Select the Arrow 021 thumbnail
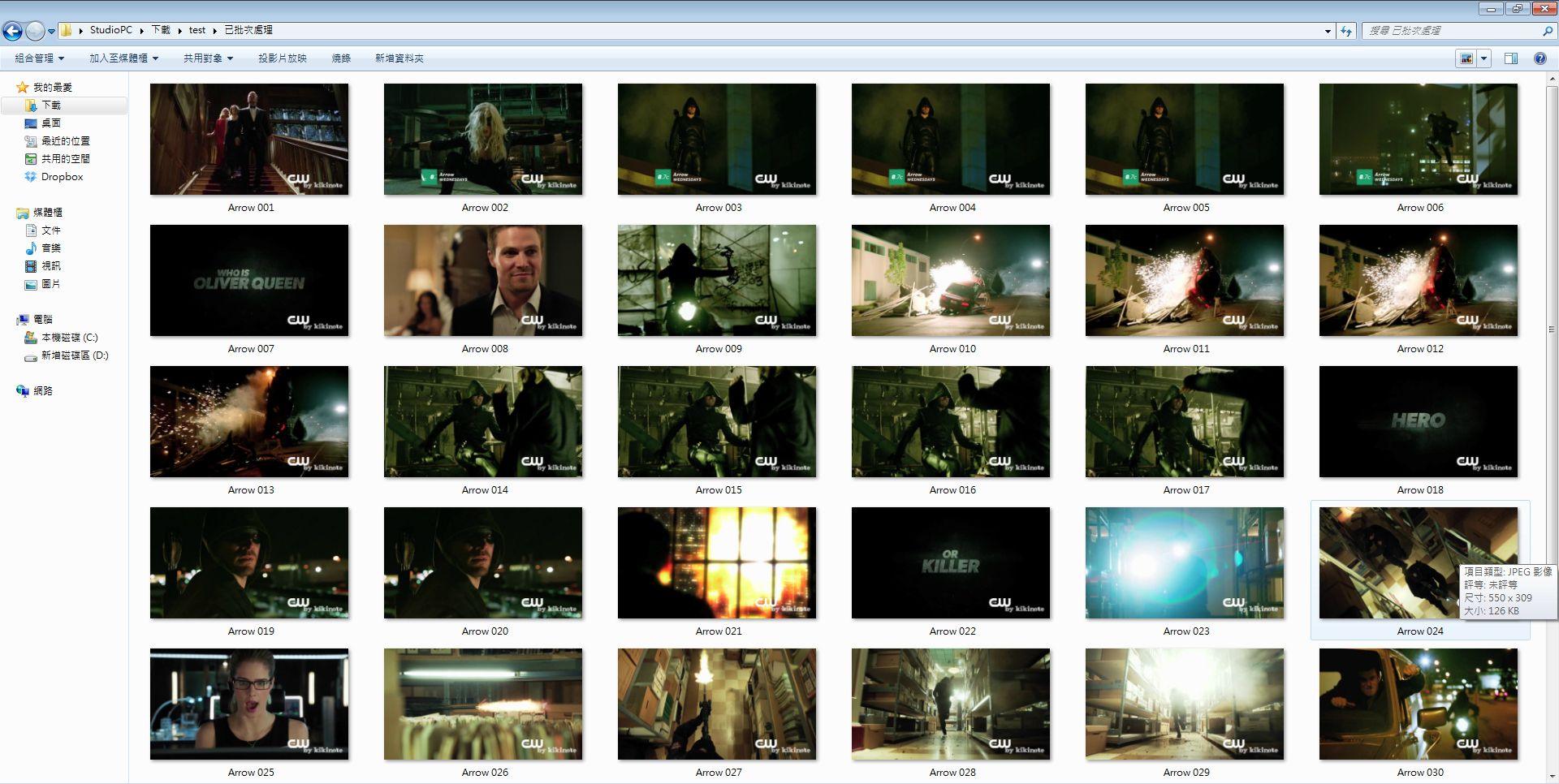The width and height of the screenshot is (1559, 784). 717,562
